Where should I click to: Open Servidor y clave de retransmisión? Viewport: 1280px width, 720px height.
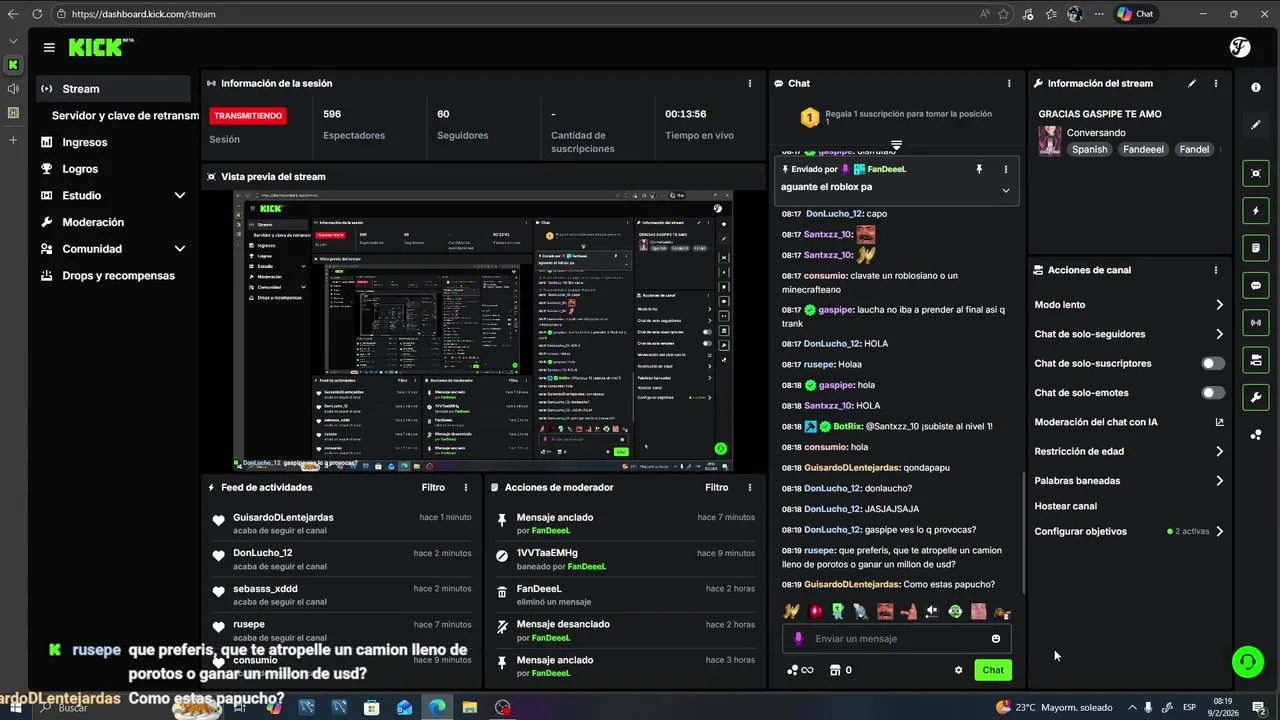coord(125,116)
